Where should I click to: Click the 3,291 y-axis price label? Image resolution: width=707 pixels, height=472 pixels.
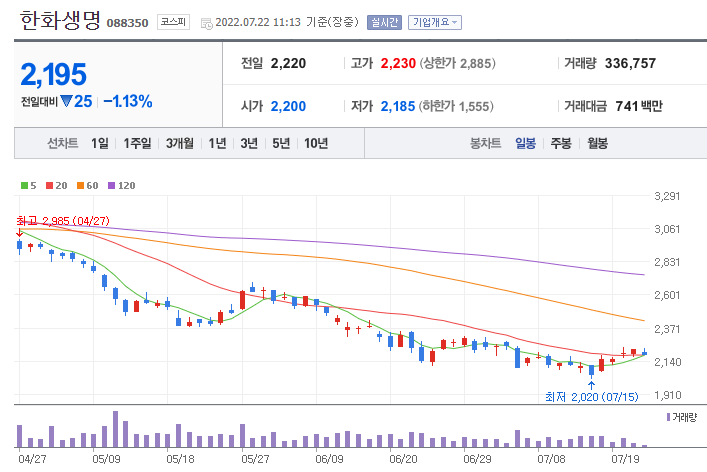pyautogui.click(x=667, y=196)
